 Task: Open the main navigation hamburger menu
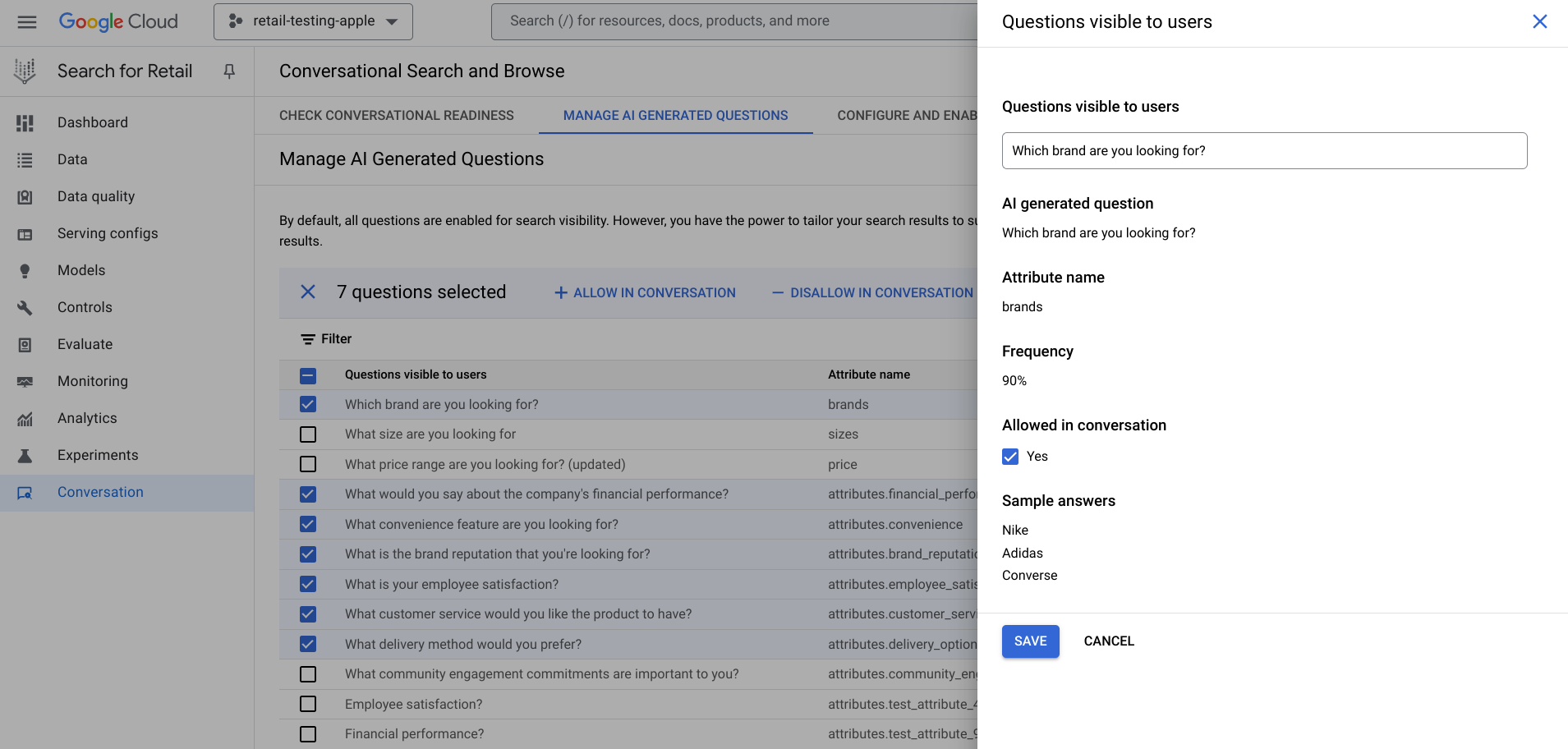[x=27, y=21]
